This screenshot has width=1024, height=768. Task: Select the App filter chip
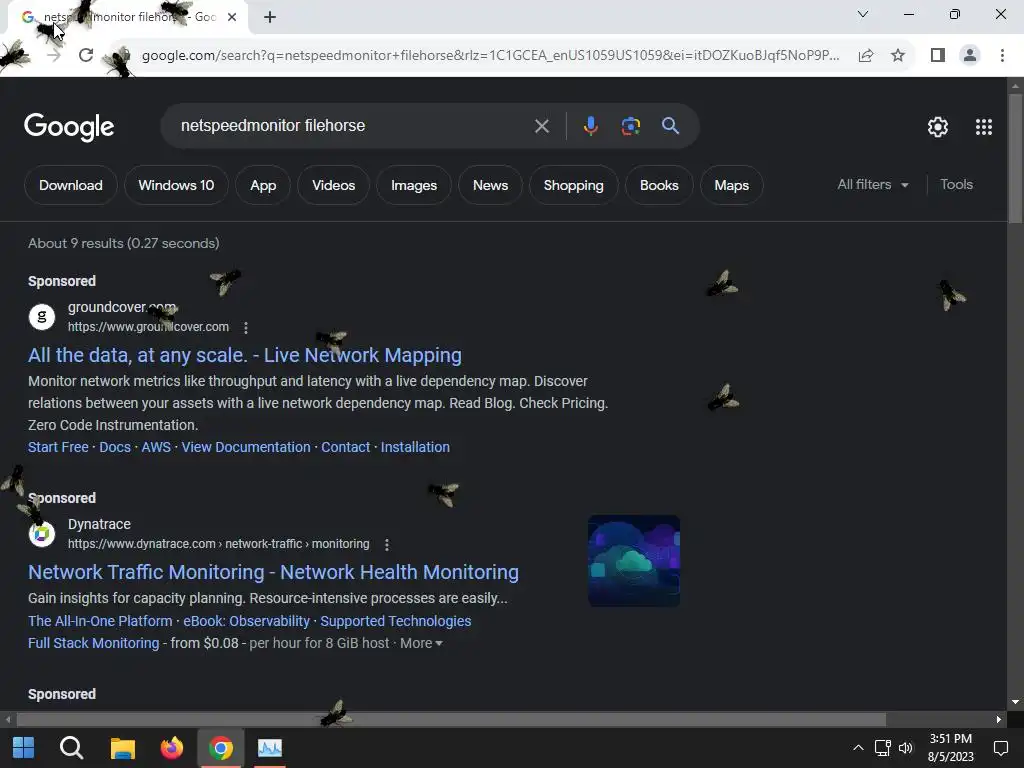tap(263, 185)
